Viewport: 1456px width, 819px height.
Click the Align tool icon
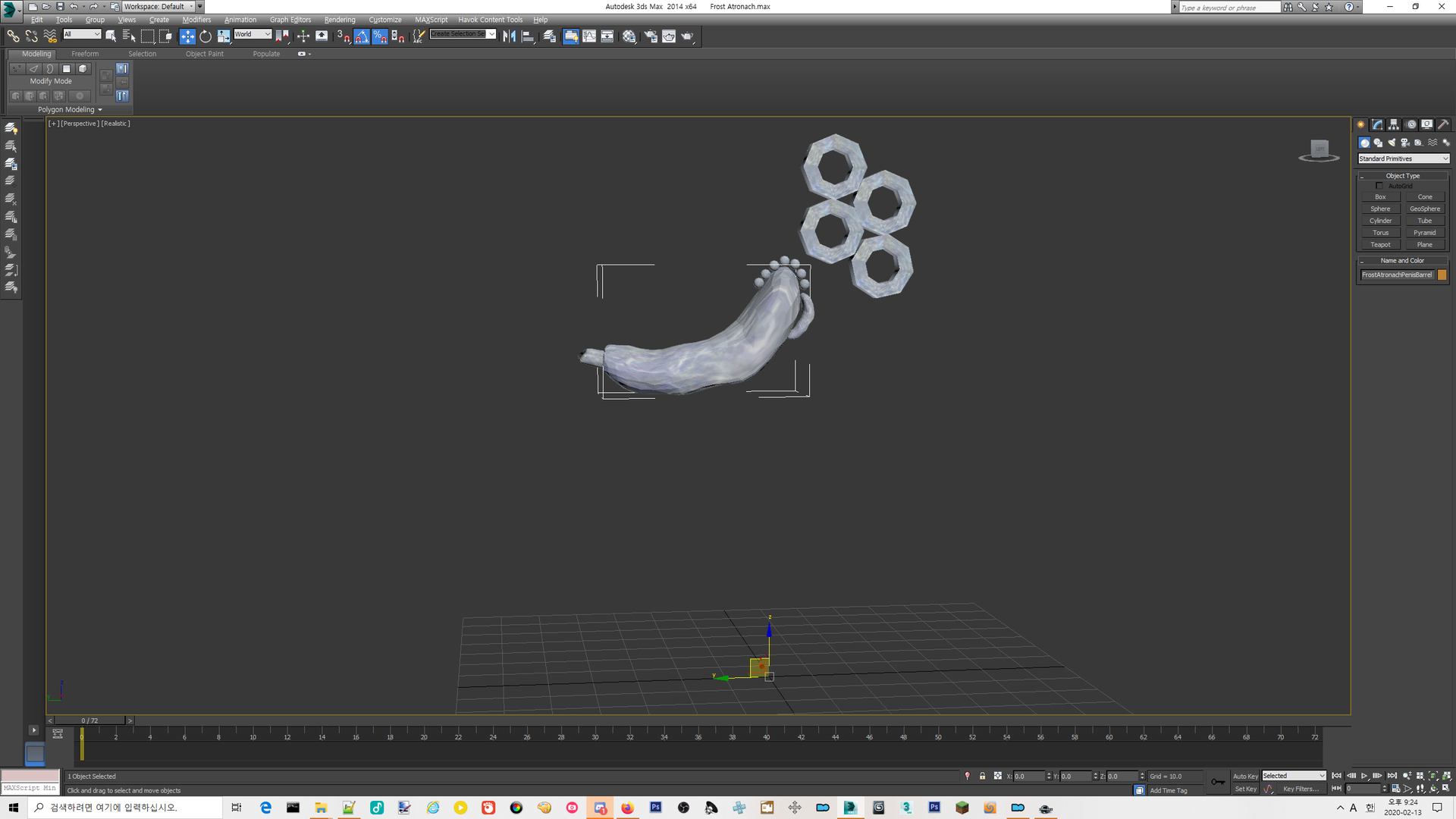(x=528, y=36)
